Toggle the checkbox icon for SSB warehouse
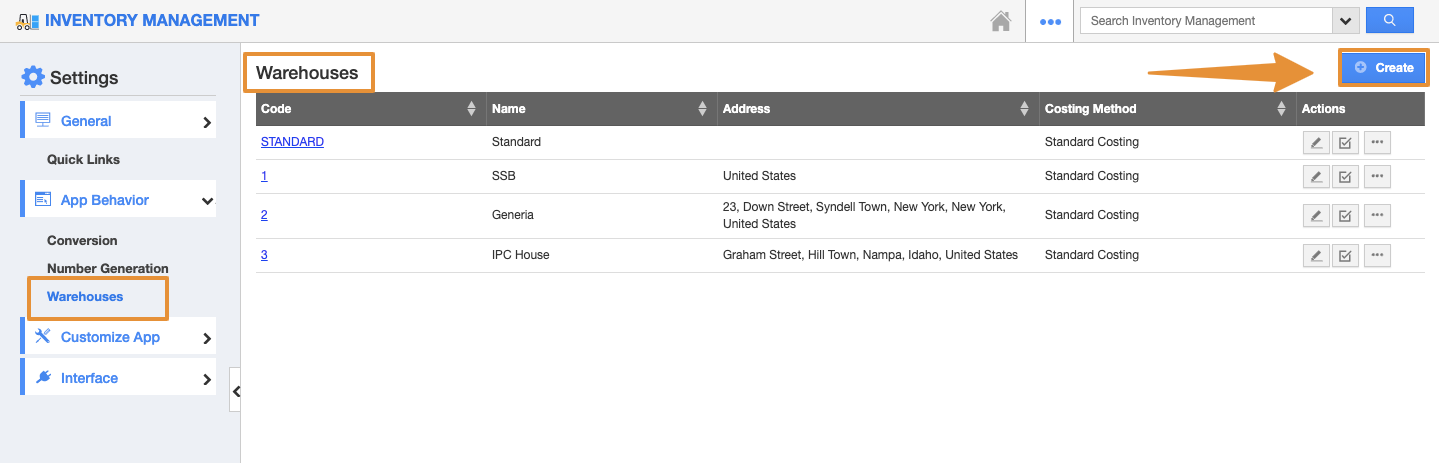Viewport: 1439px width, 463px height. (1345, 177)
